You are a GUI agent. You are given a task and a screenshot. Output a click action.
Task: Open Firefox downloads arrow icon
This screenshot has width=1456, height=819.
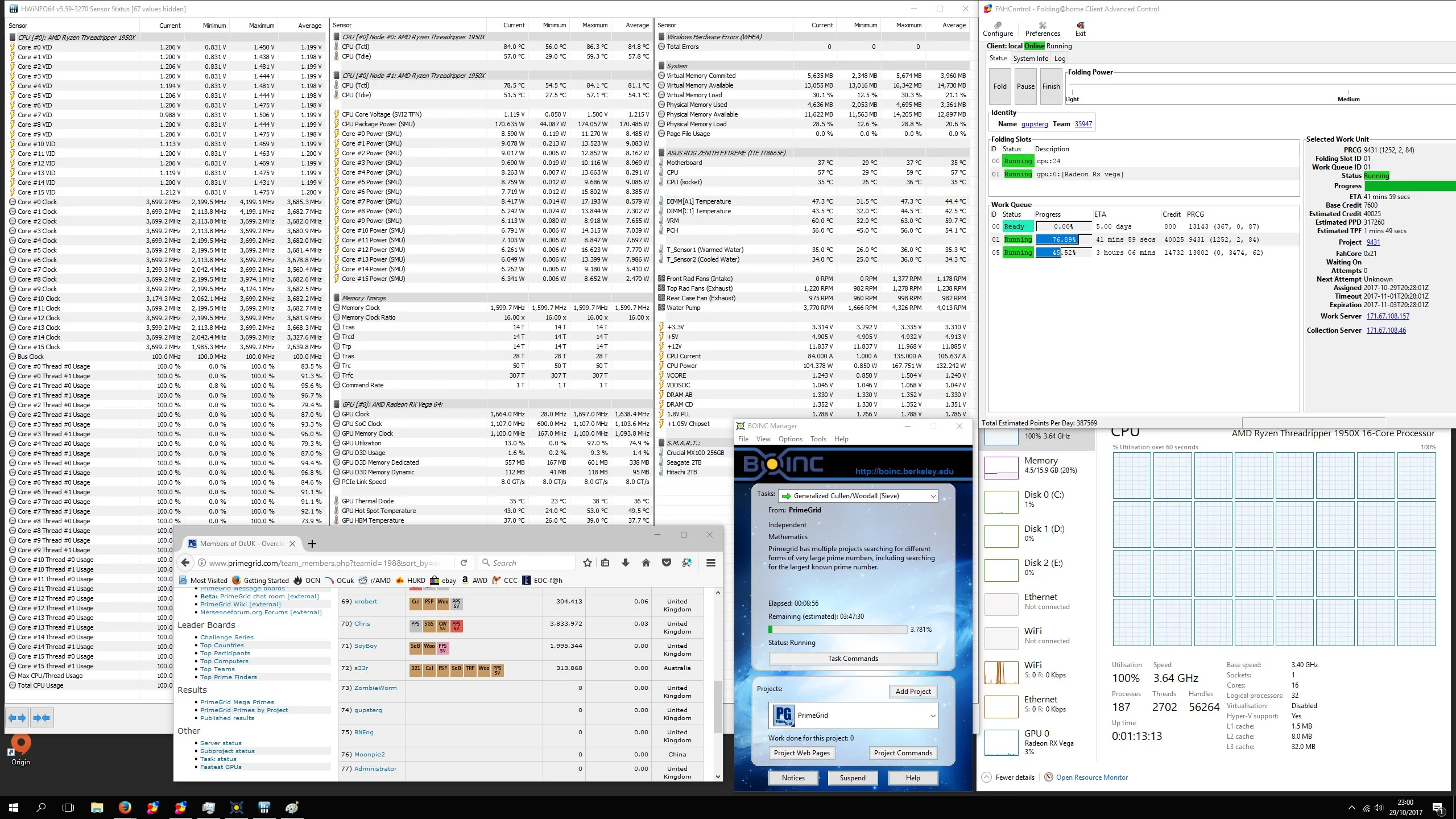625,562
